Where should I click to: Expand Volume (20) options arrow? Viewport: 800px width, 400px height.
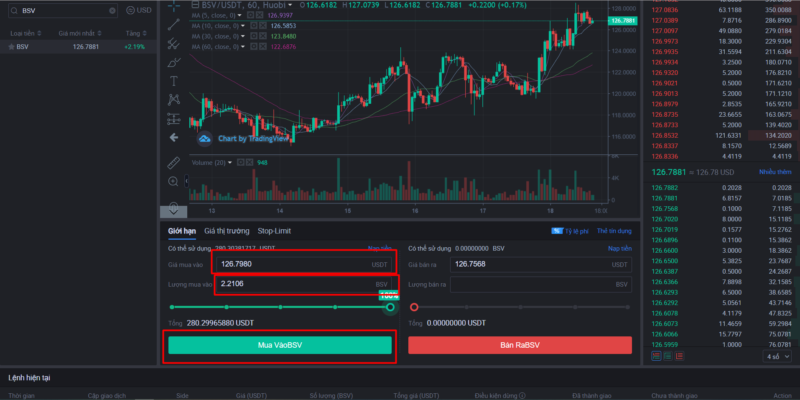point(230,163)
